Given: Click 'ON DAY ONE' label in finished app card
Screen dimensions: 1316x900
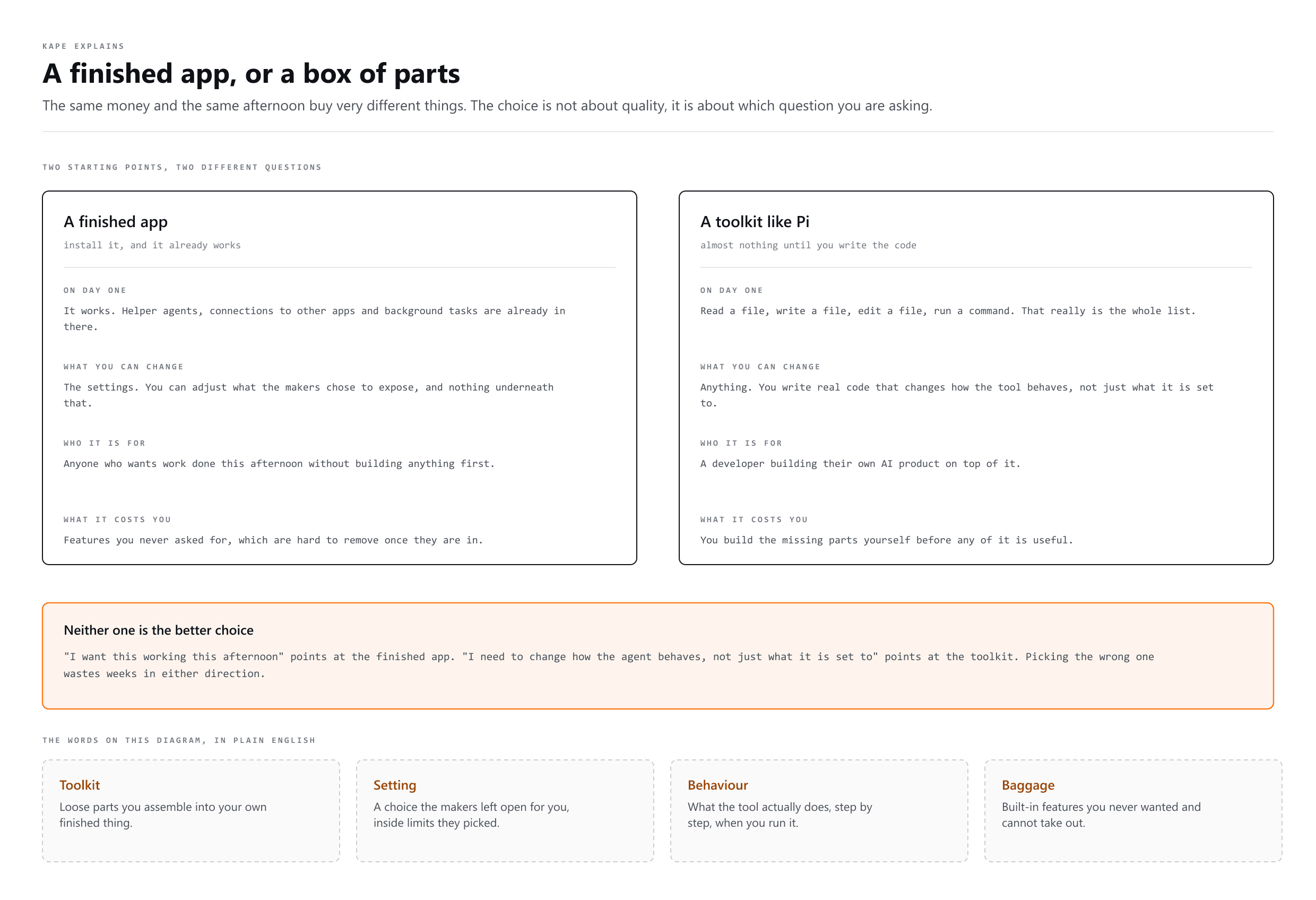Looking at the screenshot, I should point(95,290).
